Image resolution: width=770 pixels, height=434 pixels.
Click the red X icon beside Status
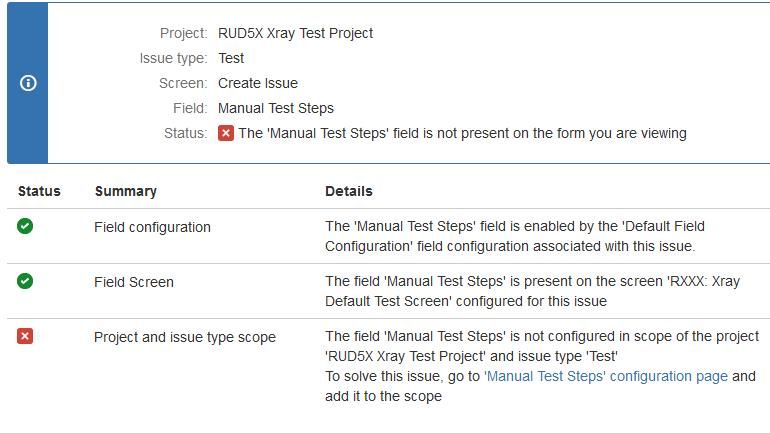click(x=226, y=133)
